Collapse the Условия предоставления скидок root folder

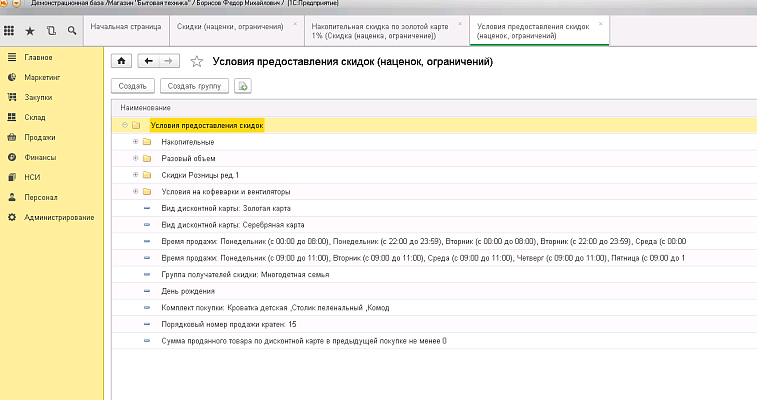click(124, 126)
